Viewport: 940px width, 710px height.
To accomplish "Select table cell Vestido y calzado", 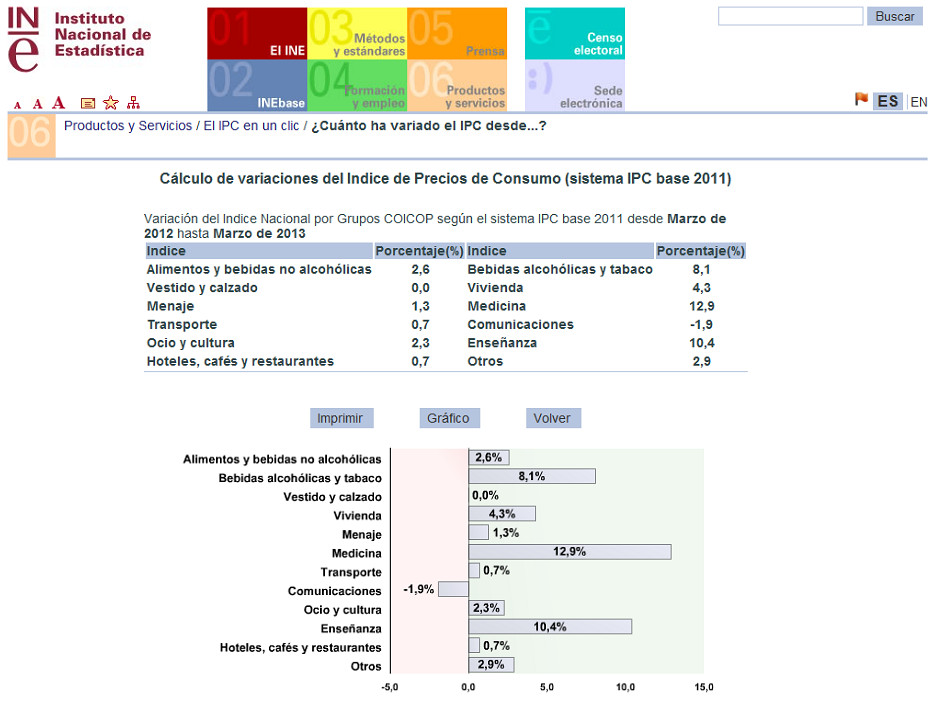I will (202, 288).
